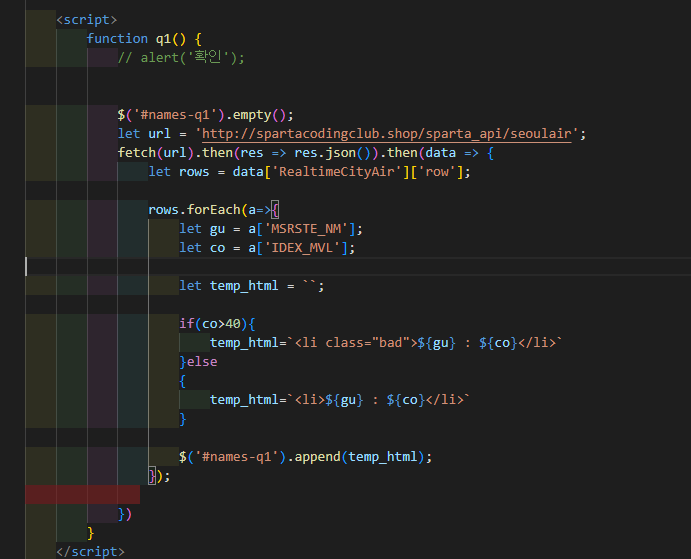Click the yellow closing brace of q1

[x=90, y=533]
